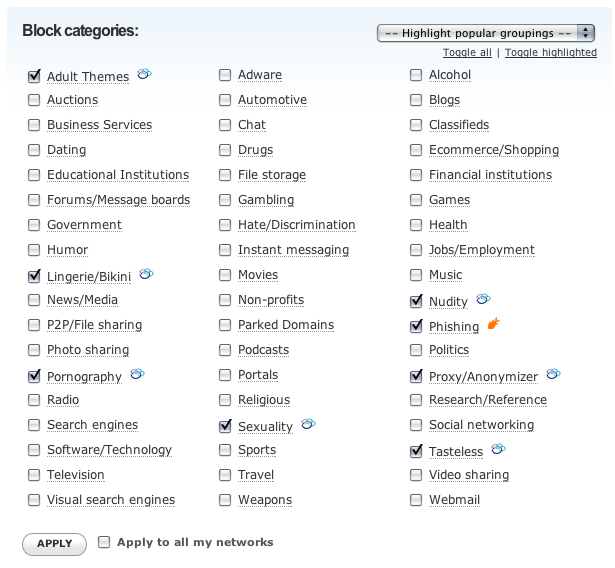
Task: Click the blue icon next to Lingerie/Bikini
Action: [146, 274]
